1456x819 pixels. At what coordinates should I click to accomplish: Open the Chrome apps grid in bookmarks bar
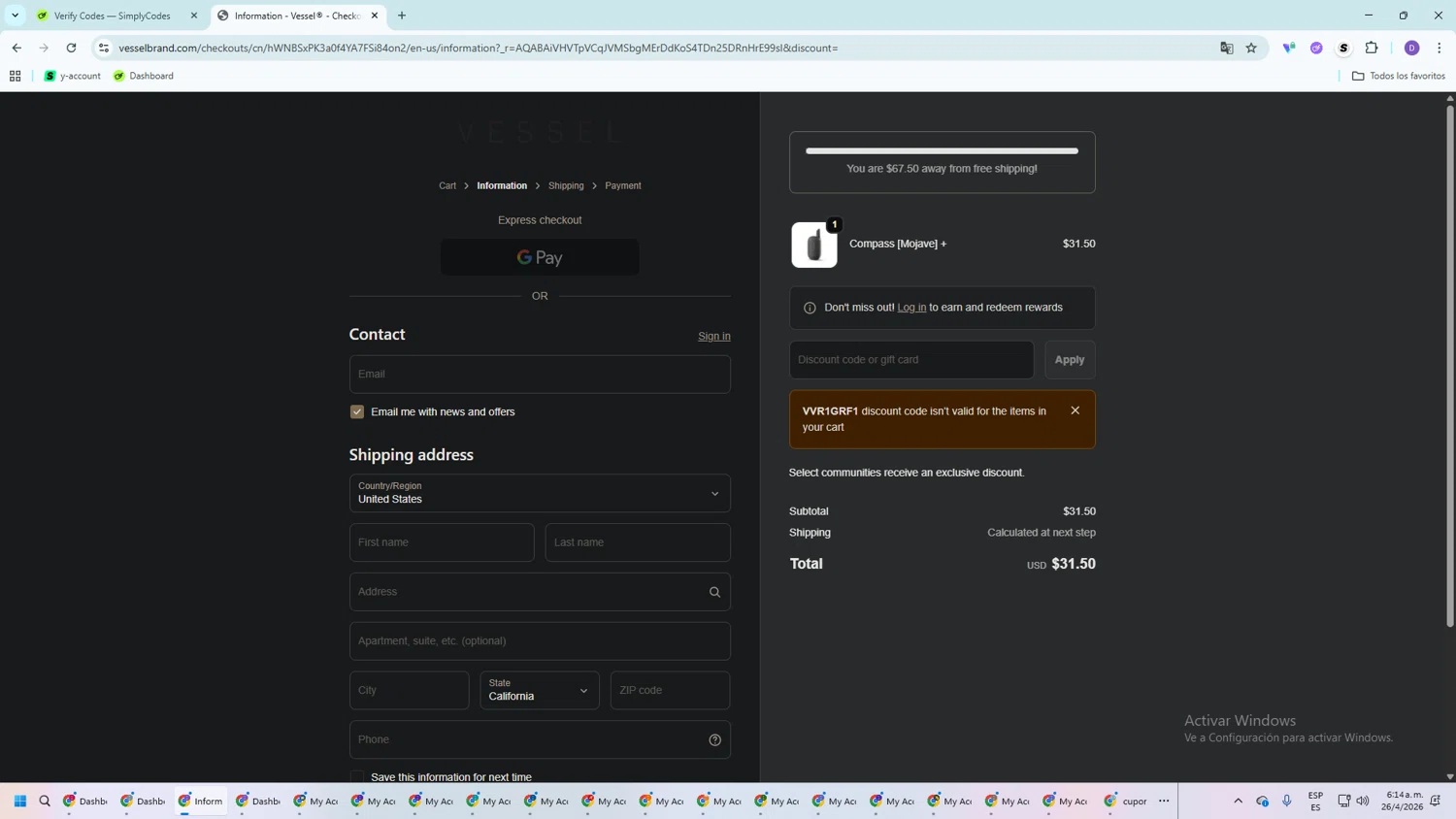click(x=16, y=76)
